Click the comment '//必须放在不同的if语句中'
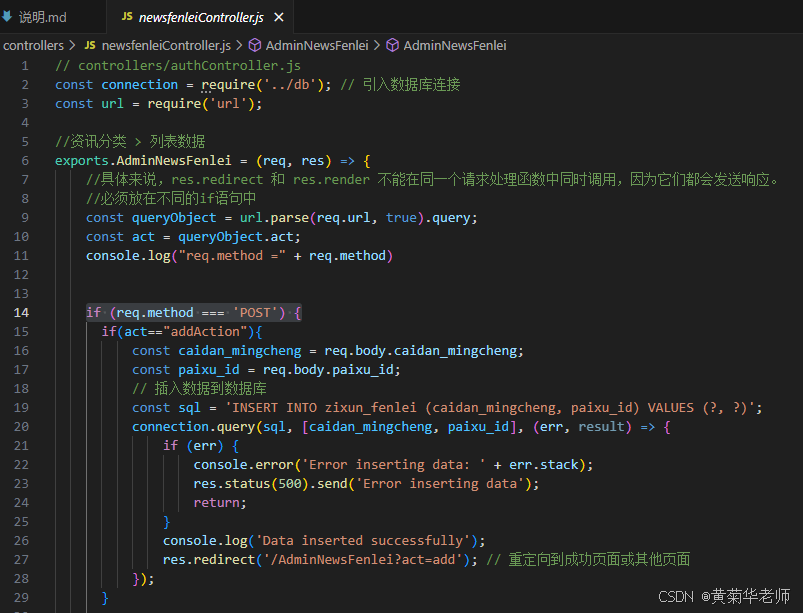 tap(171, 198)
